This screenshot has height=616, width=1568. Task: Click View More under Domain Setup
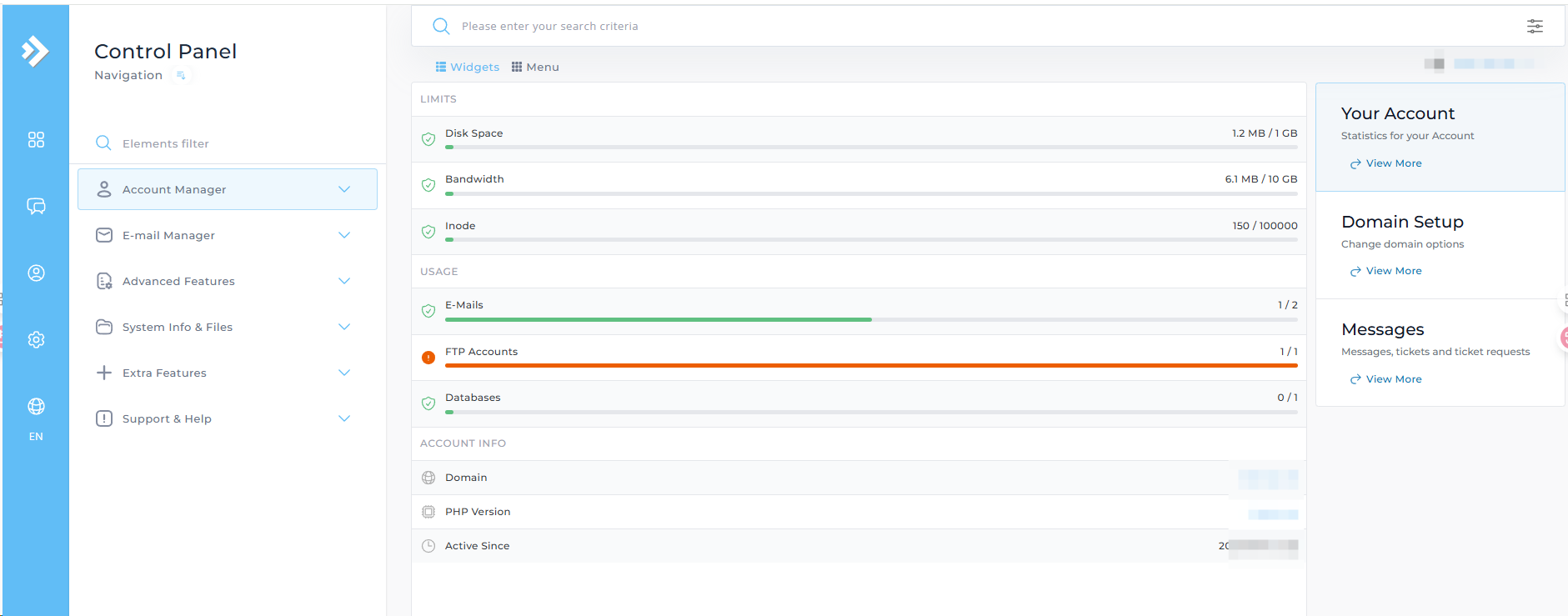[x=1393, y=271]
